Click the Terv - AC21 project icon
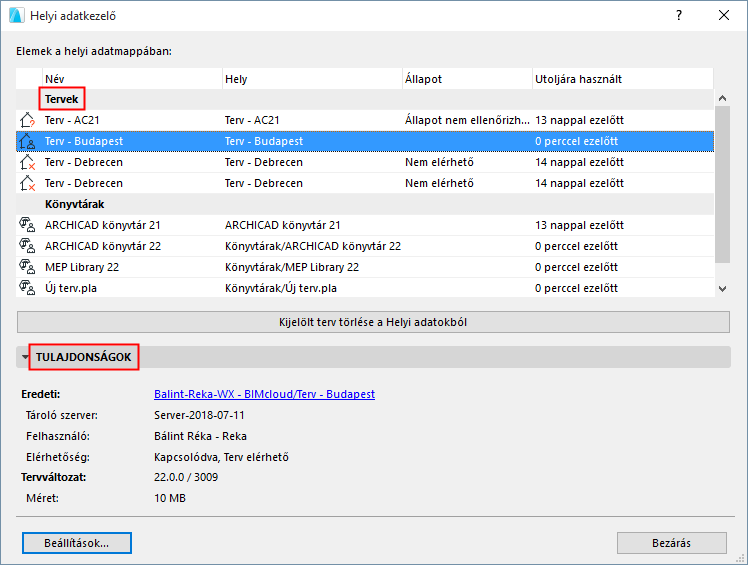This screenshot has width=748, height=565. 27,120
